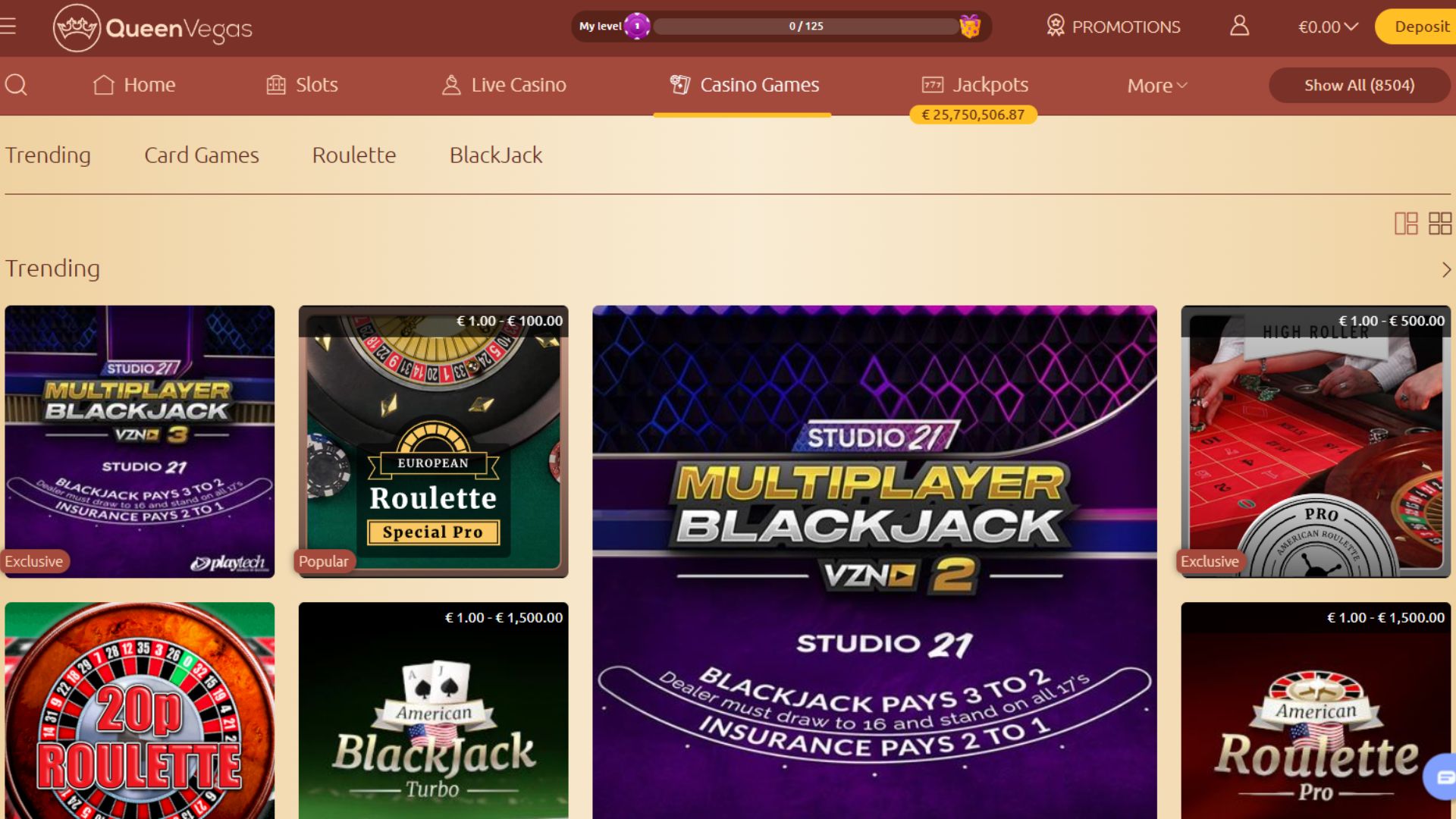Click the Trending section next arrow
Screen dimensions: 1456x819
(1446, 269)
